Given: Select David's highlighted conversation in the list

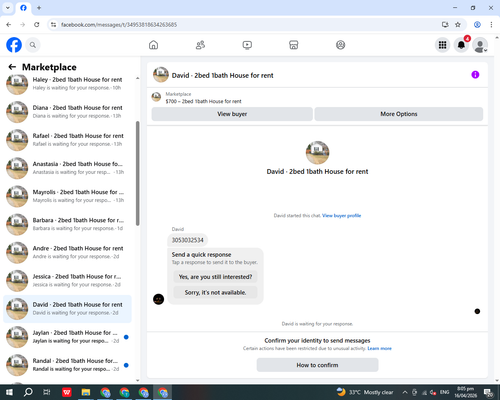Looking at the screenshot, I should 68,309.
